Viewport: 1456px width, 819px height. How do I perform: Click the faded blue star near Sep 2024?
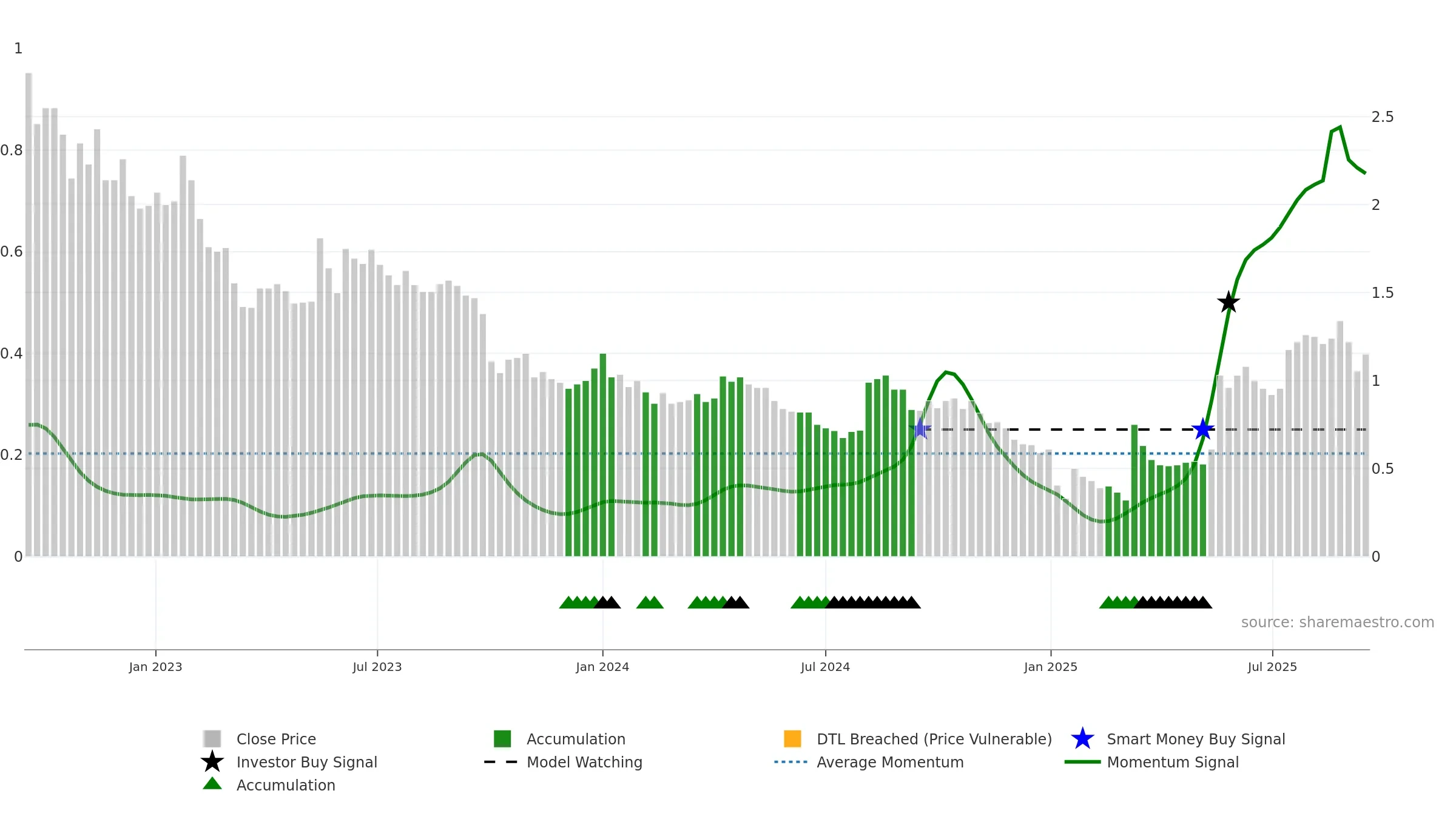[x=920, y=428]
